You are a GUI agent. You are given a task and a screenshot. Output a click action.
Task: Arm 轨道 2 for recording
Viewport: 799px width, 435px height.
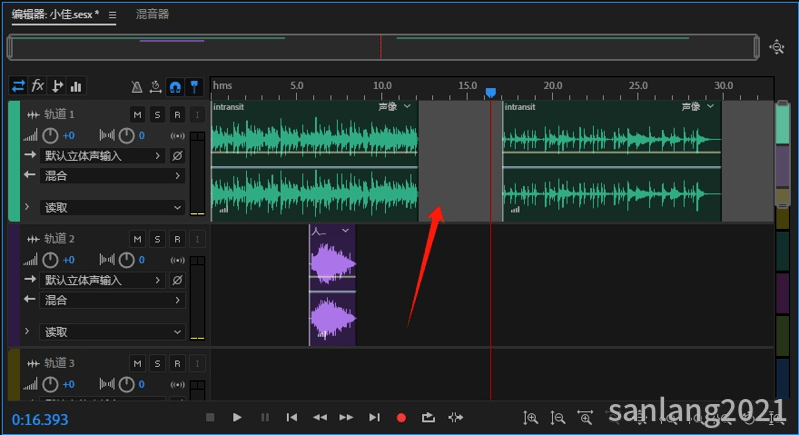click(x=177, y=239)
